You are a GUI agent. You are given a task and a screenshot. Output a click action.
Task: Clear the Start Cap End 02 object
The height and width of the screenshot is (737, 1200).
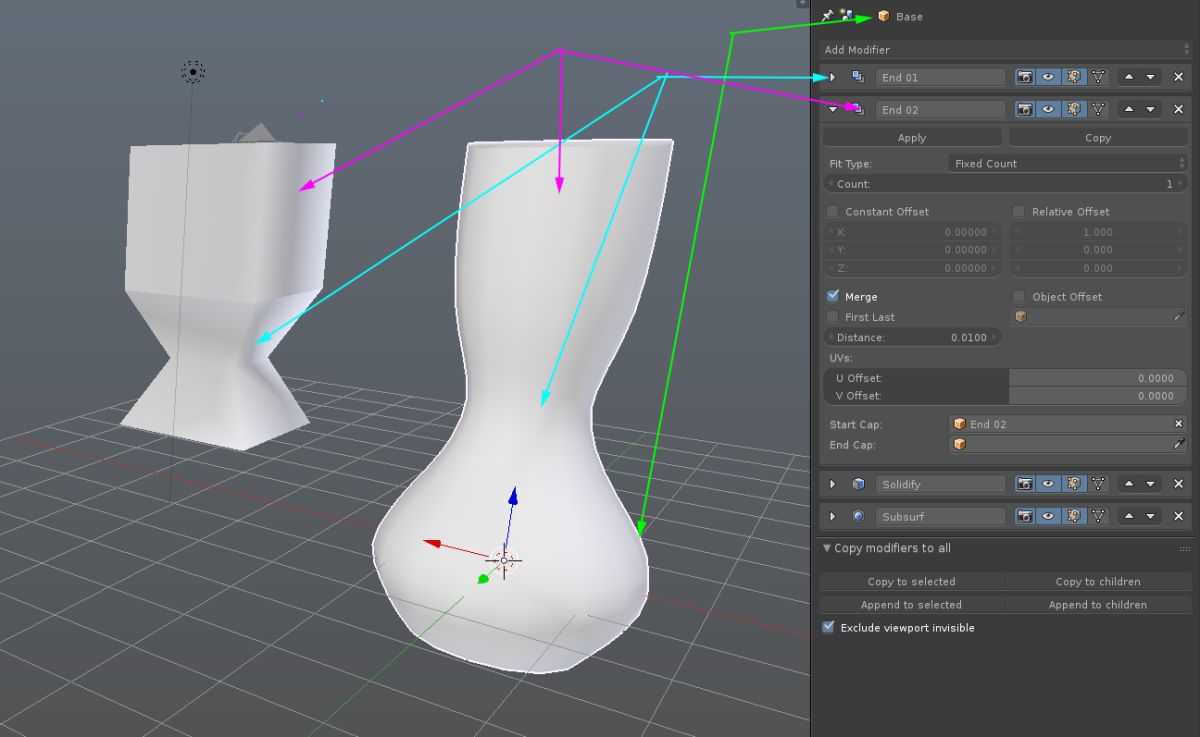click(1178, 424)
